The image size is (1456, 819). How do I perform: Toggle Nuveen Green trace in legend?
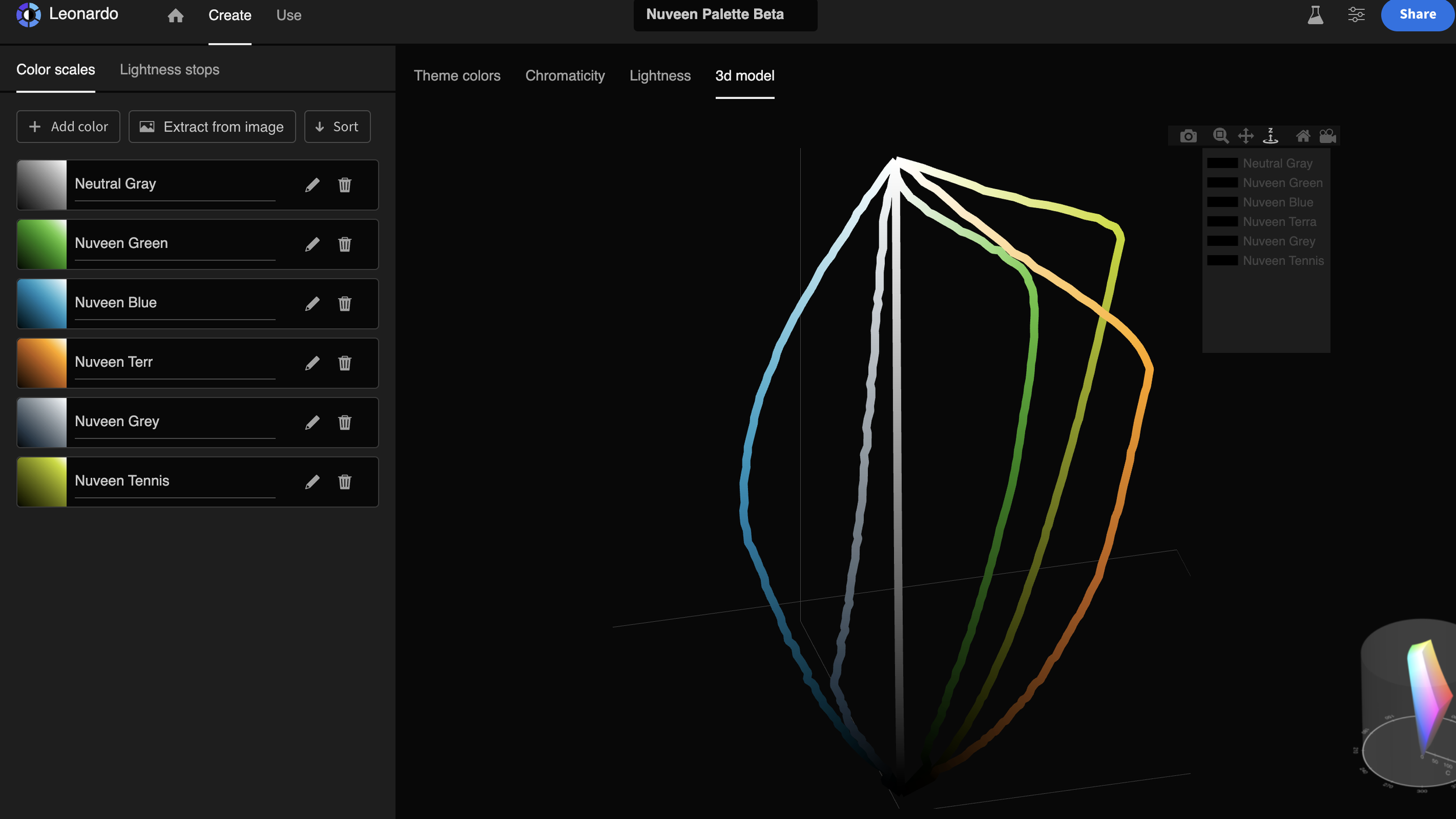(x=1265, y=183)
